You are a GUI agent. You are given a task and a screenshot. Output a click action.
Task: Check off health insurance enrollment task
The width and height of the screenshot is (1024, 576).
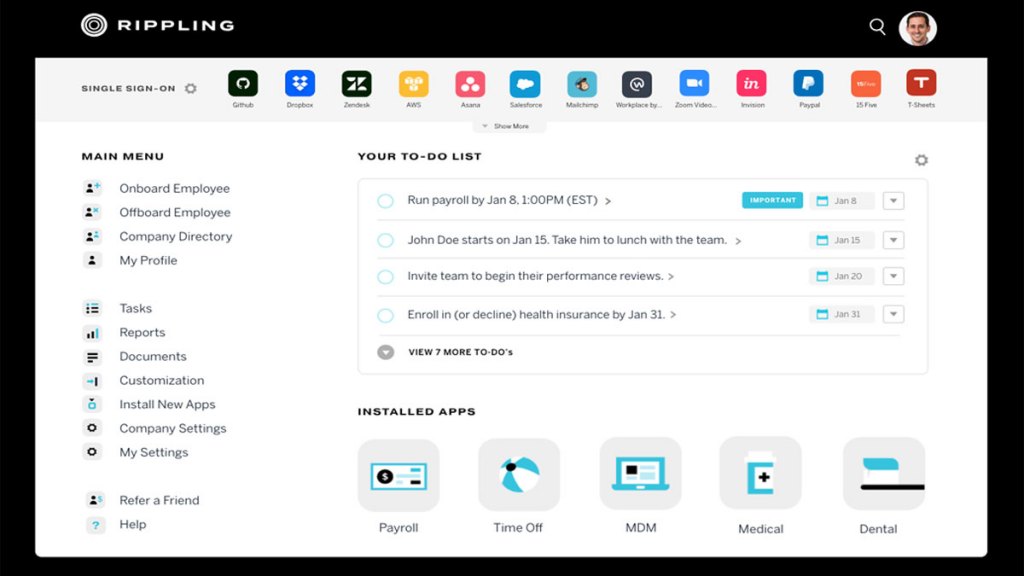pos(385,315)
